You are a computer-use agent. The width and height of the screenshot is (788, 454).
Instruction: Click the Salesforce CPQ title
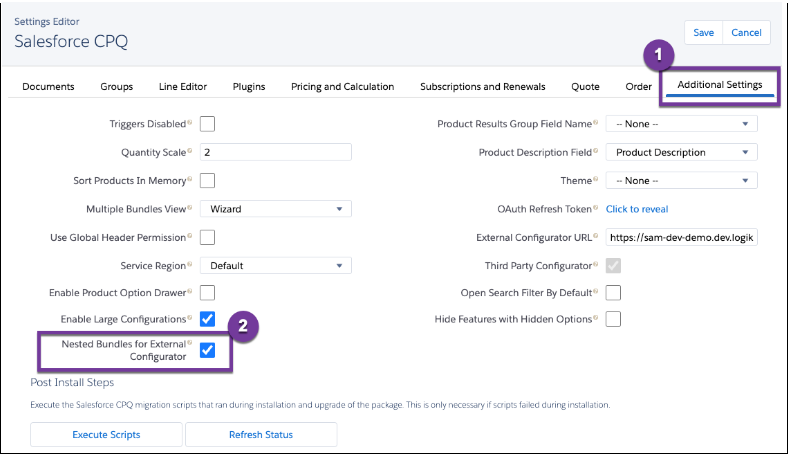point(71,41)
